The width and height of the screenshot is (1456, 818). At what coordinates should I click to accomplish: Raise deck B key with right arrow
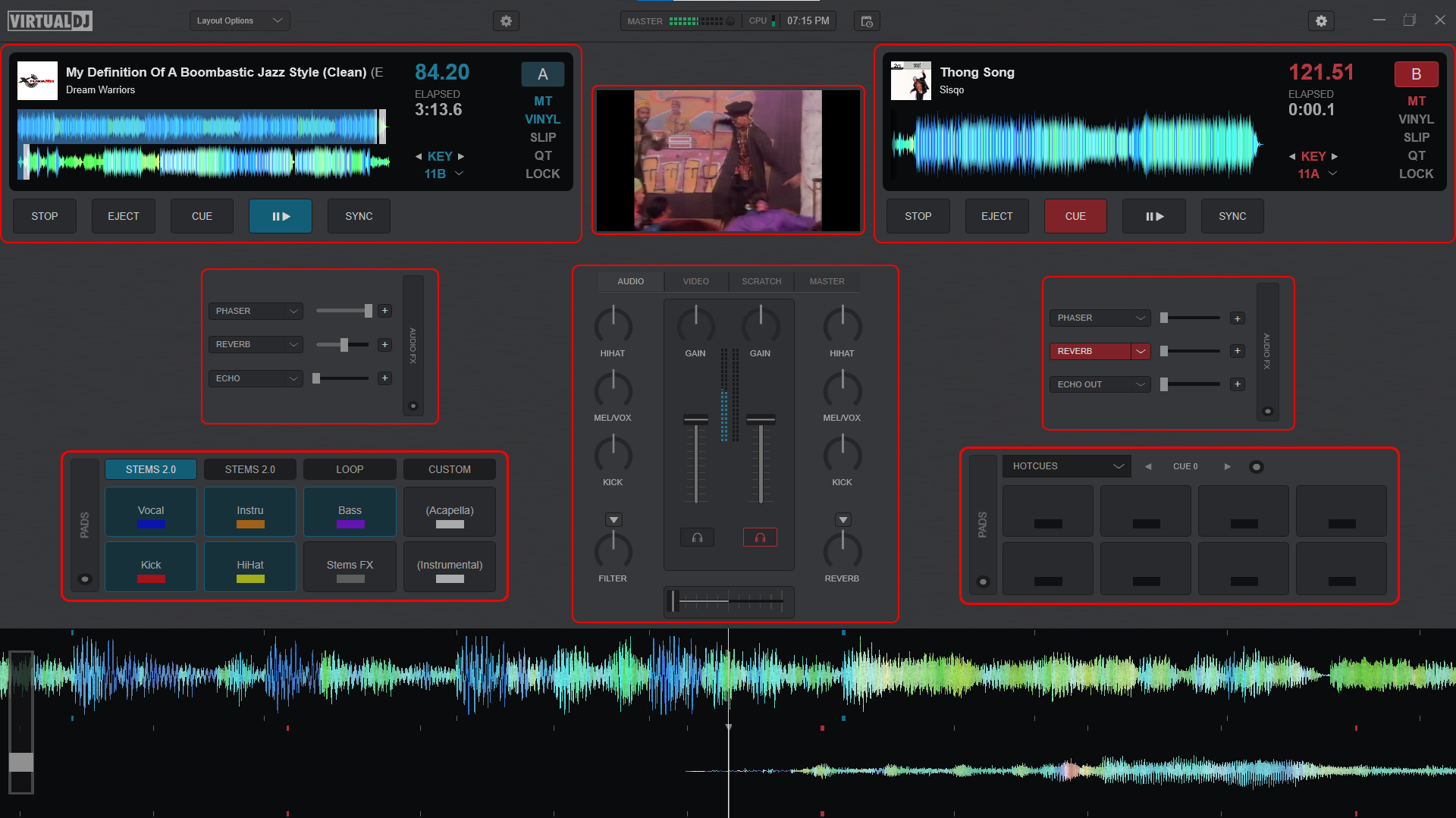[x=1334, y=156]
